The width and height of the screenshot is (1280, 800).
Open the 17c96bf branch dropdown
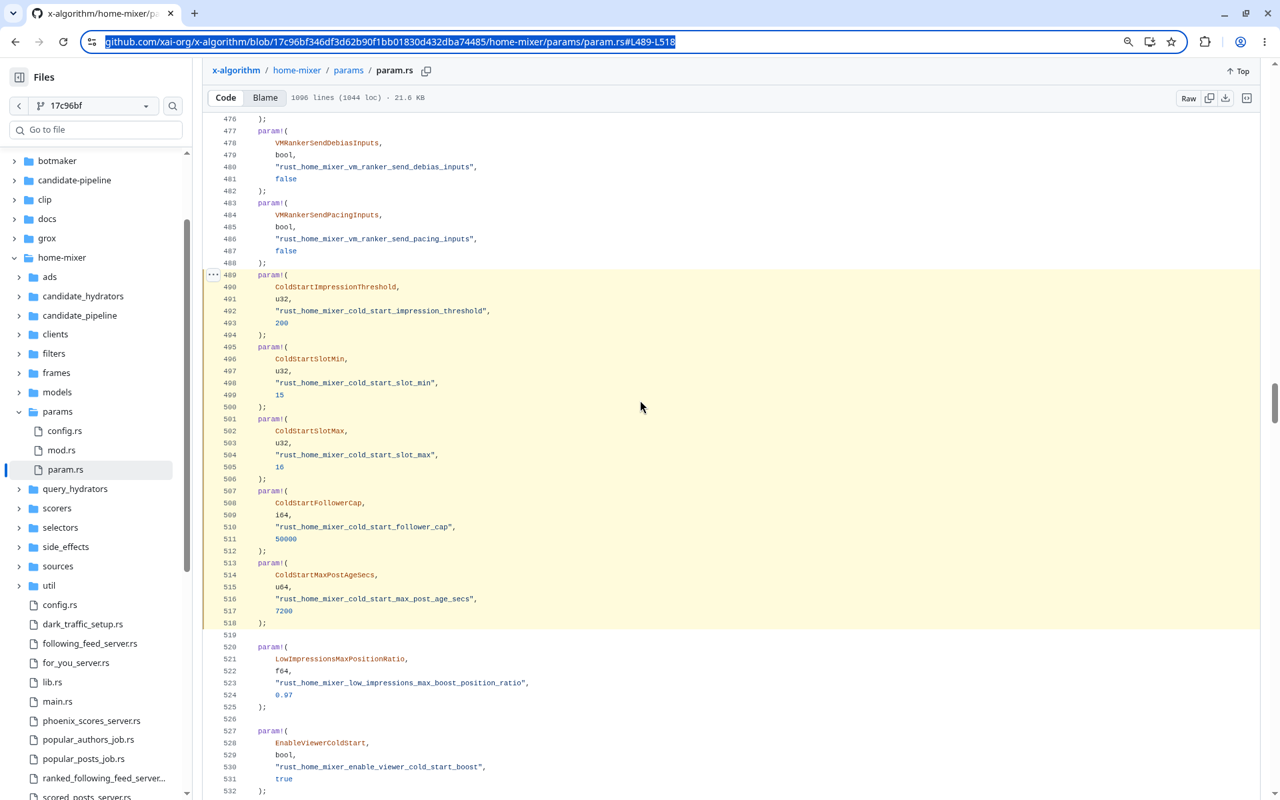(93, 106)
